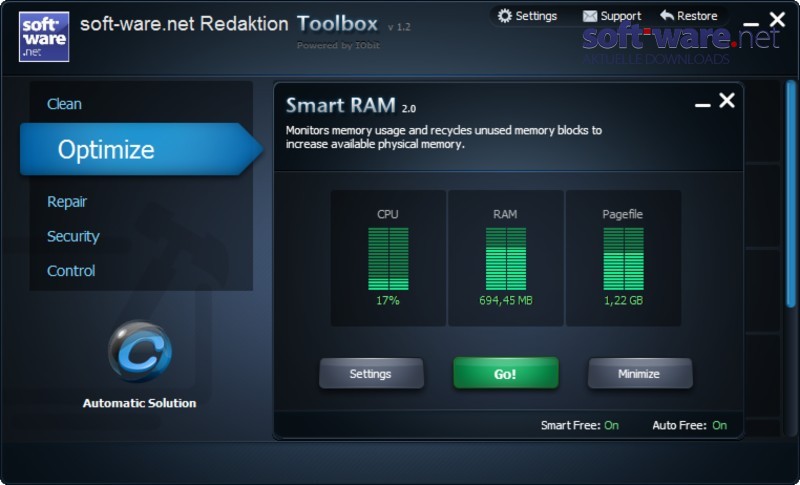Minimize the Smart RAM panel
The height and width of the screenshot is (485, 800).
coord(703,105)
